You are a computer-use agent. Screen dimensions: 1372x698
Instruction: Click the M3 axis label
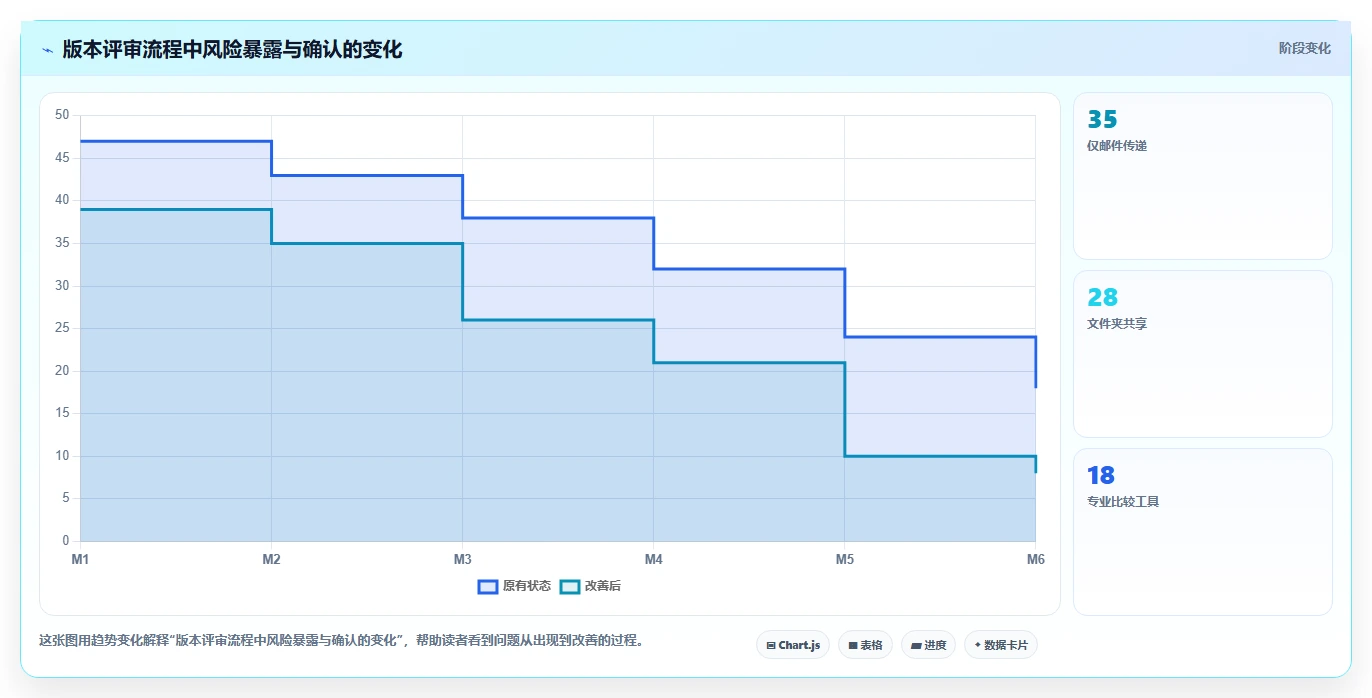(462, 559)
